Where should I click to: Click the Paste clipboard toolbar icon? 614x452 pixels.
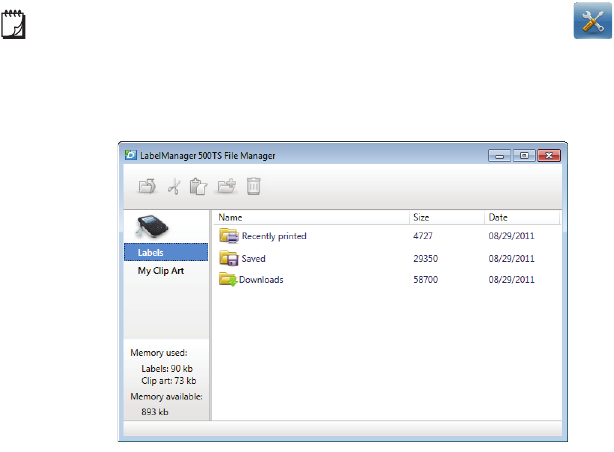pyautogui.click(x=198, y=186)
